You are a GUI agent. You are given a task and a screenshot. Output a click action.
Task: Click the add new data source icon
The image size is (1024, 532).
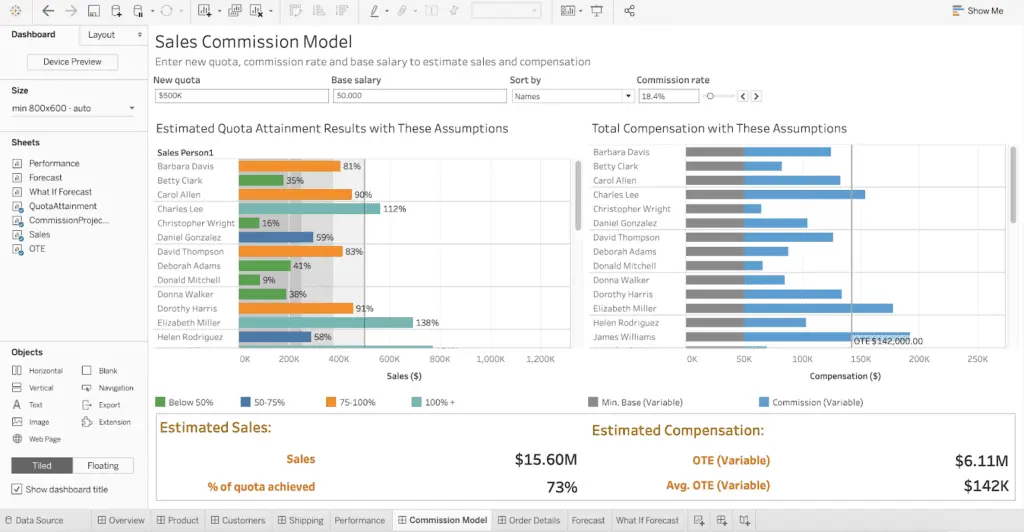(117, 11)
